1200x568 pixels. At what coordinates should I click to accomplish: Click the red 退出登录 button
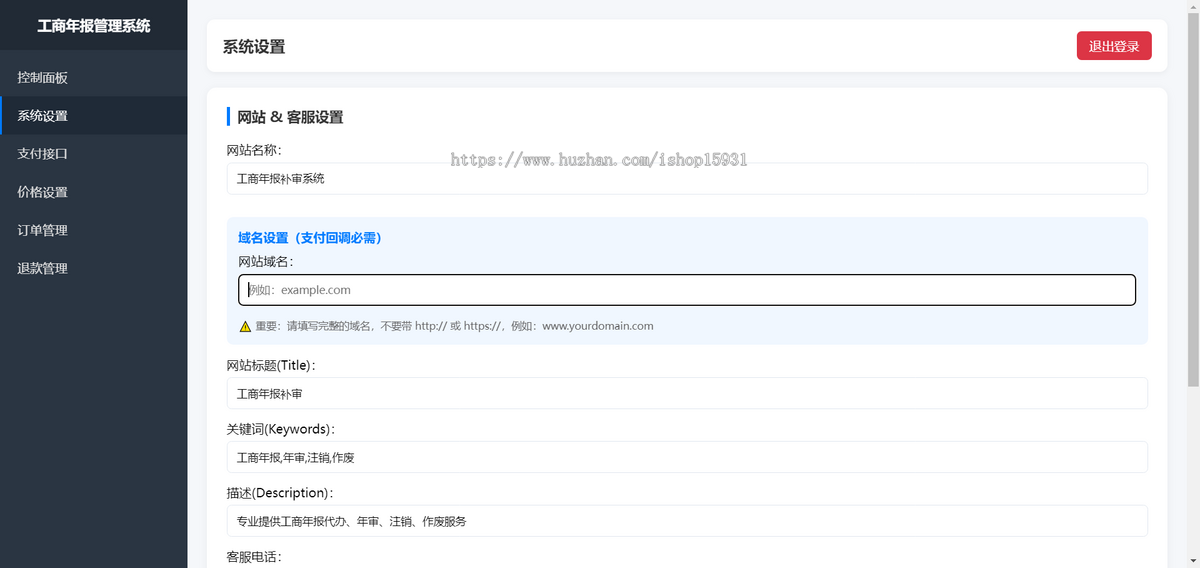click(1114, 46)
